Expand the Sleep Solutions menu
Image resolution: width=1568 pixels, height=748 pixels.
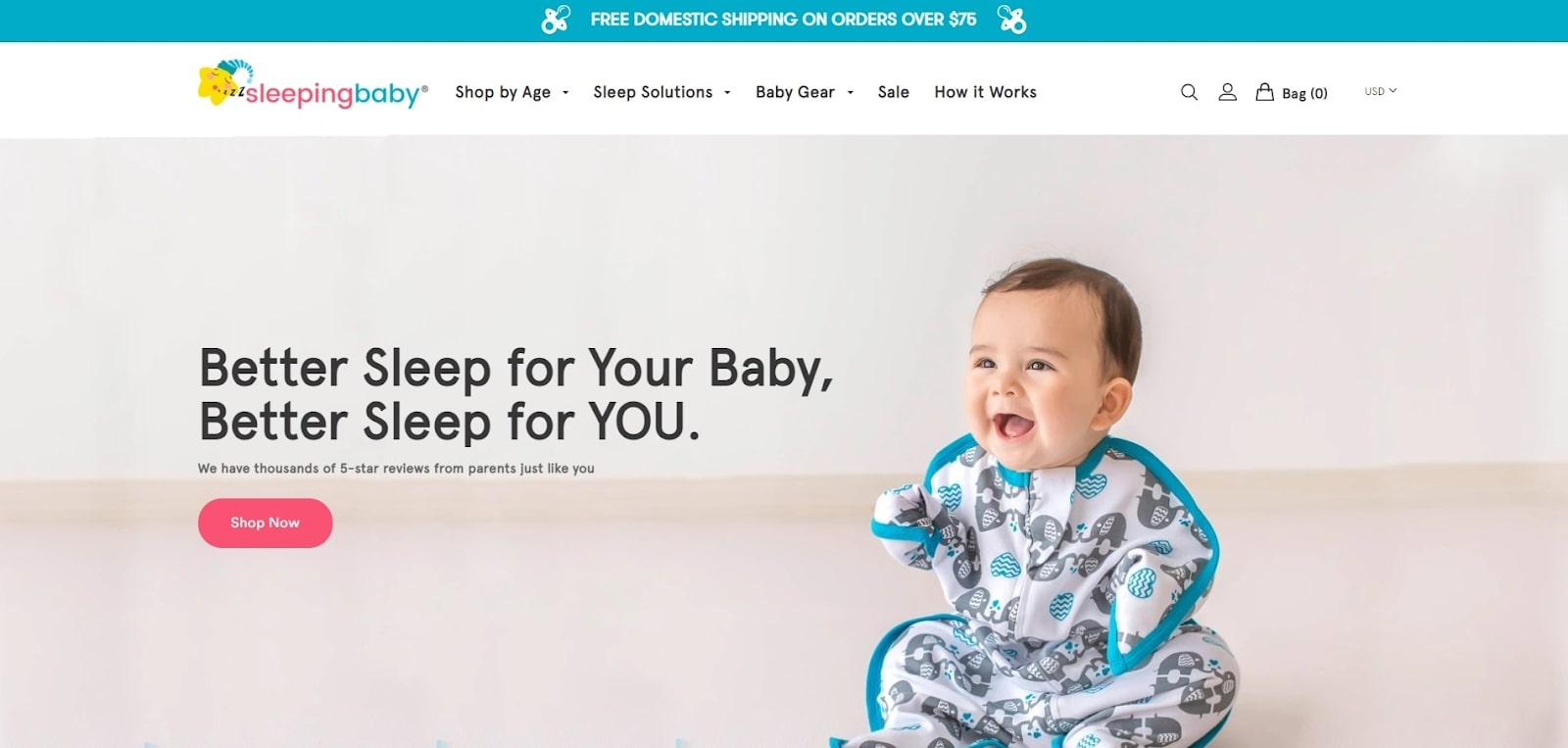pyautogui.click(x=661, y=92)
